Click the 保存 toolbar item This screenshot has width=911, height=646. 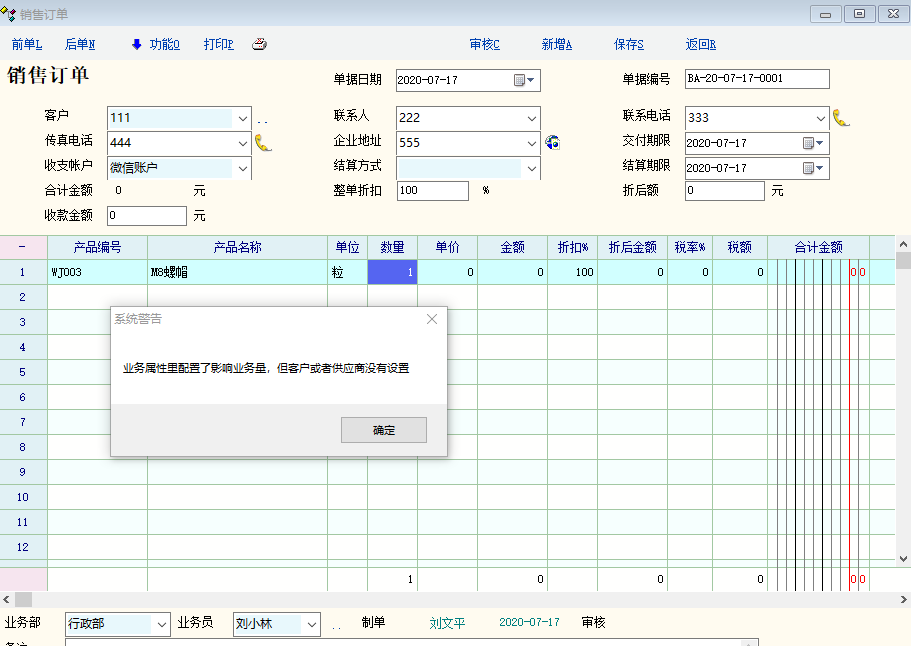pyautogui.click(x=628, y=44)
